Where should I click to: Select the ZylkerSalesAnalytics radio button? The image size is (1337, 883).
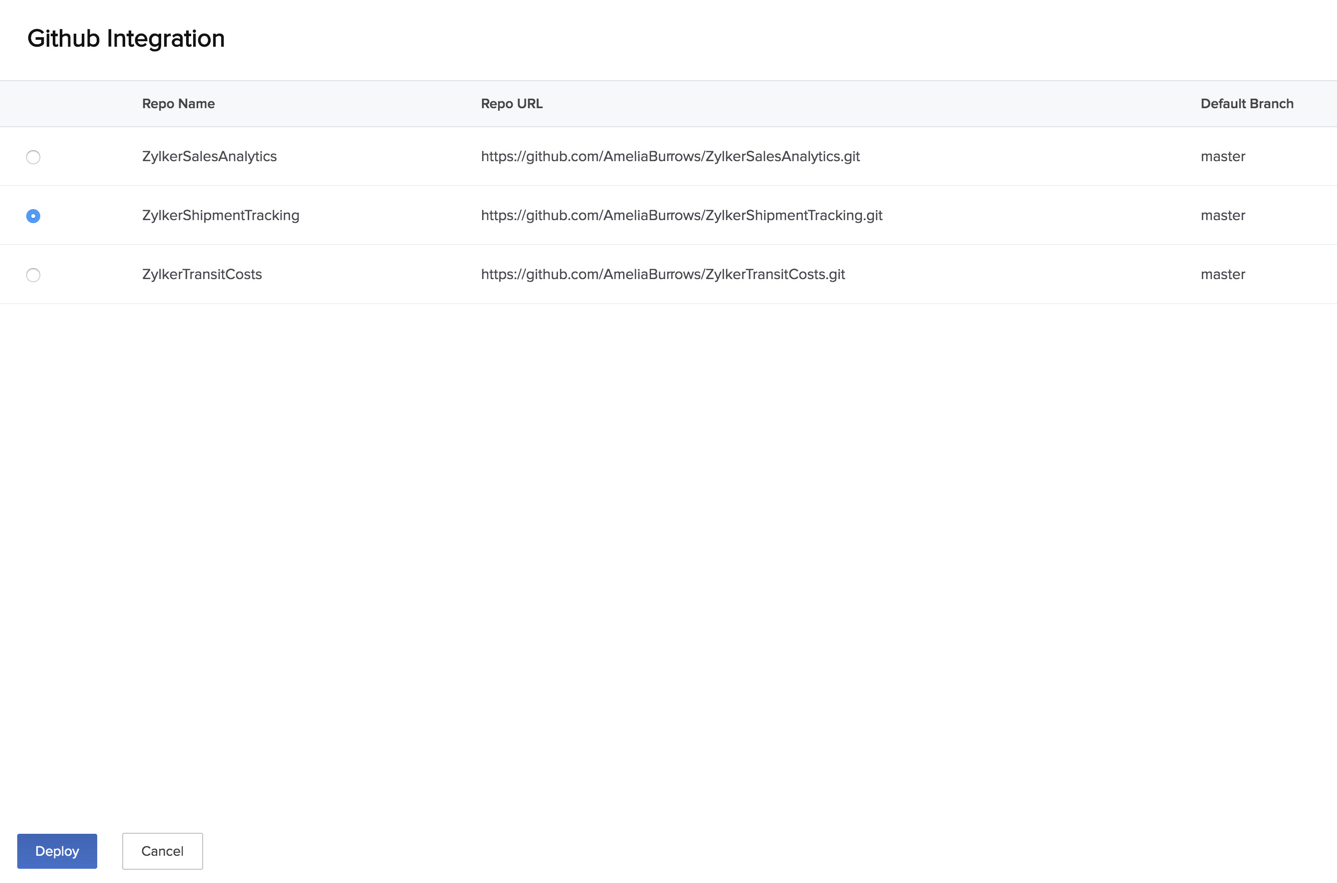click(x=33, y=157)
